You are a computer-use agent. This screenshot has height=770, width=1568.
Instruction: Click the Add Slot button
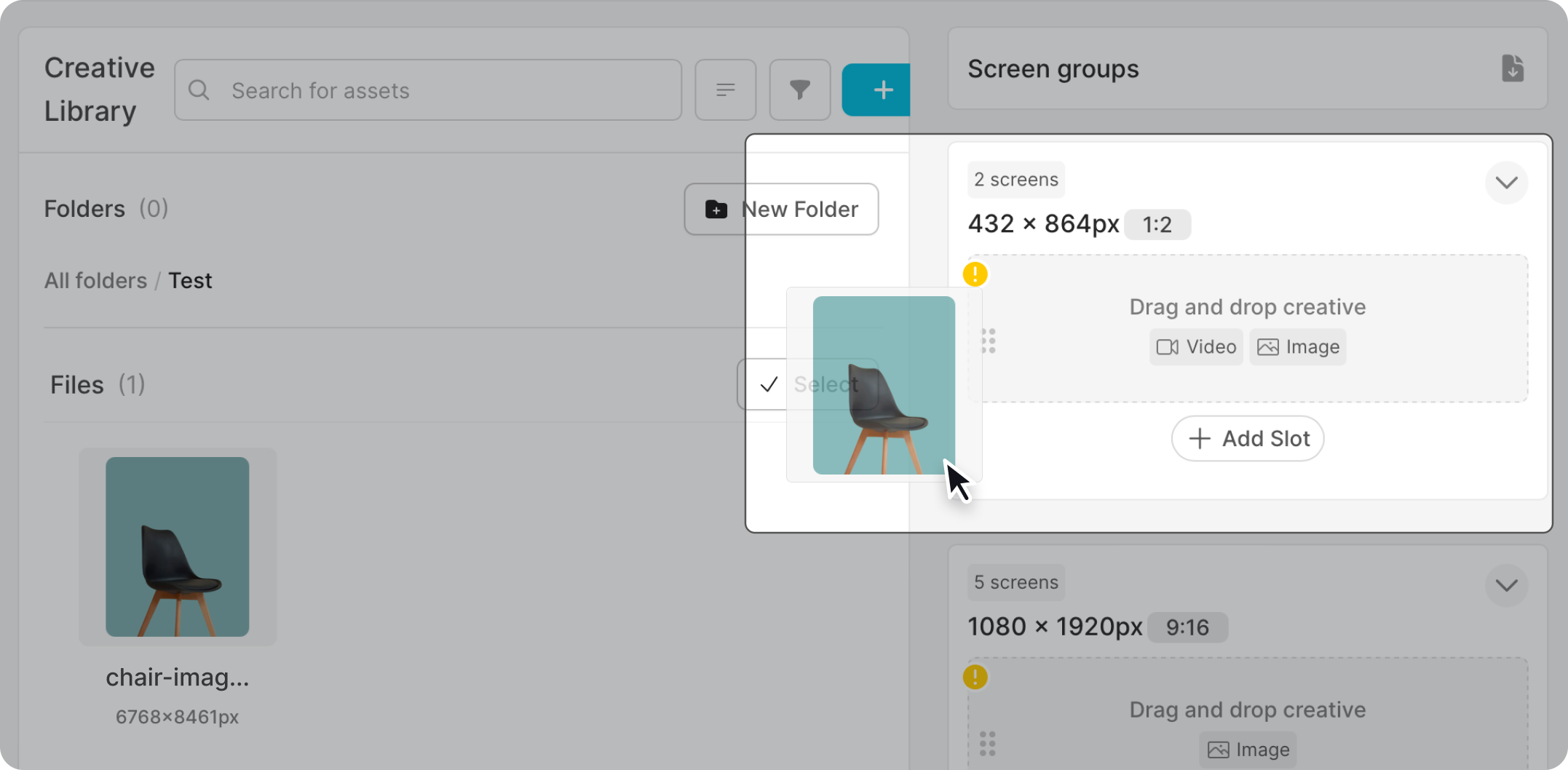1248,439
